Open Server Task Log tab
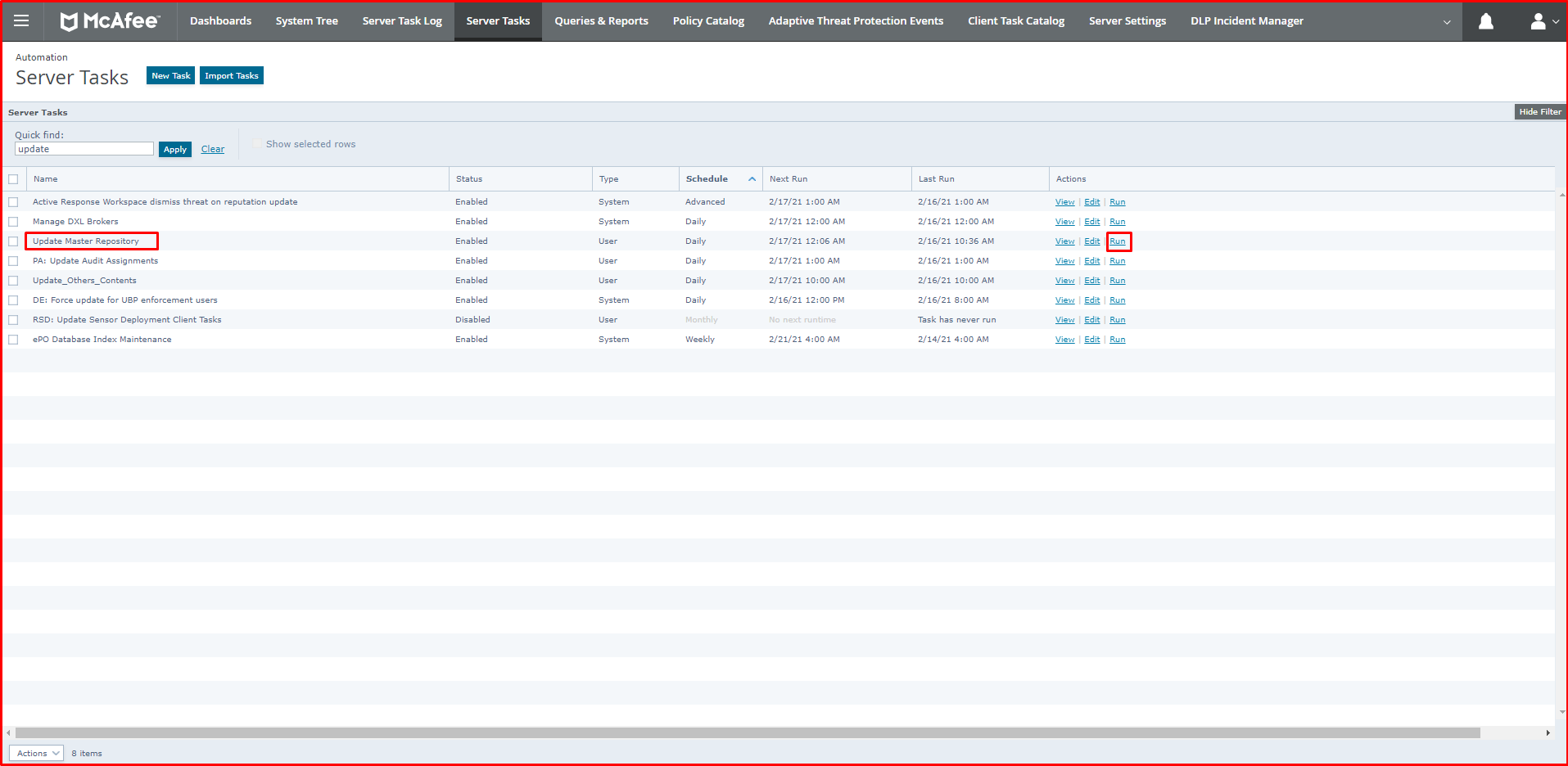 coord(402,20)
